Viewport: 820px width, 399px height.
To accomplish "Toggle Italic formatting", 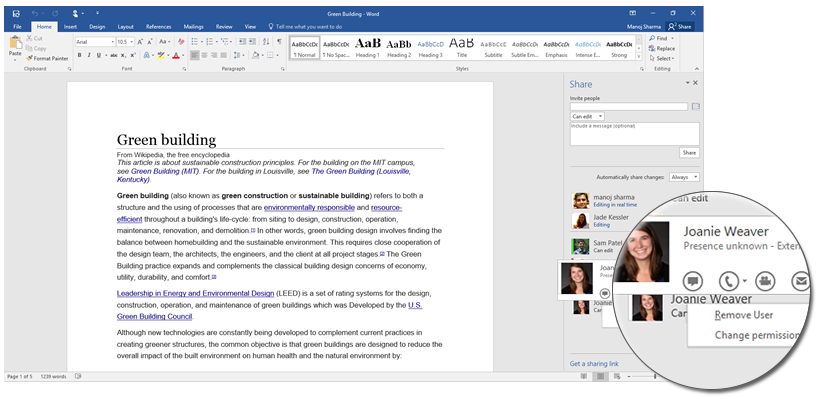I will [89, 55].
